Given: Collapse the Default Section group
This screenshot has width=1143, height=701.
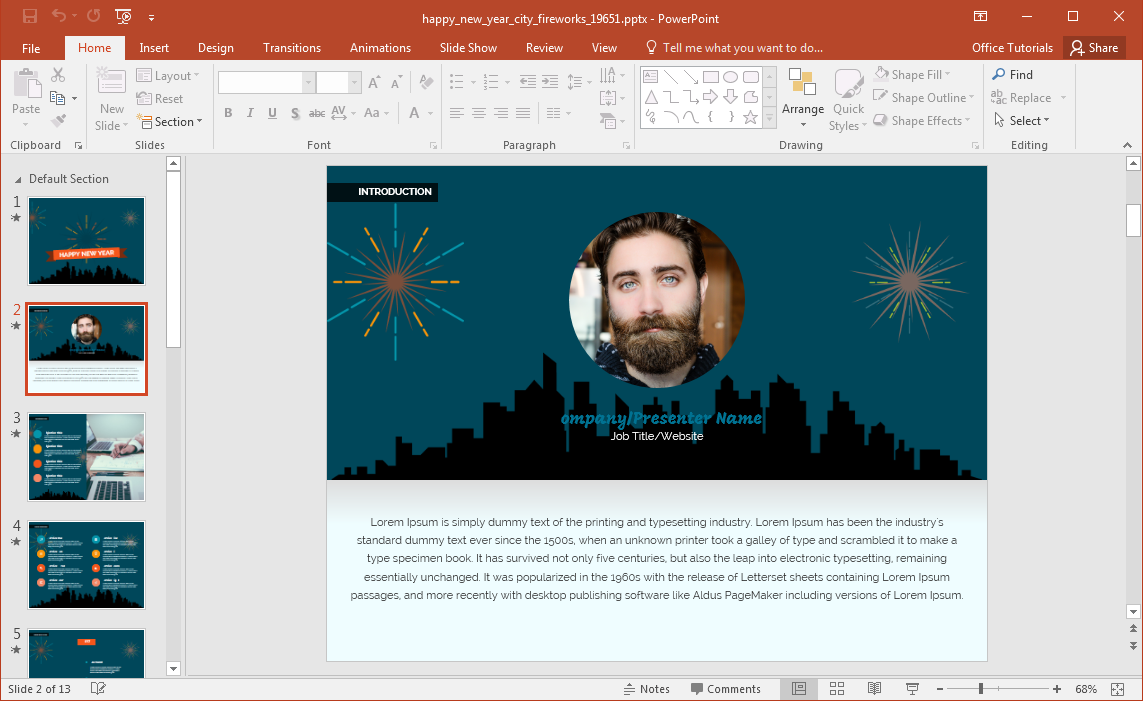Looking at the screenshot, I should coord(18,179).
